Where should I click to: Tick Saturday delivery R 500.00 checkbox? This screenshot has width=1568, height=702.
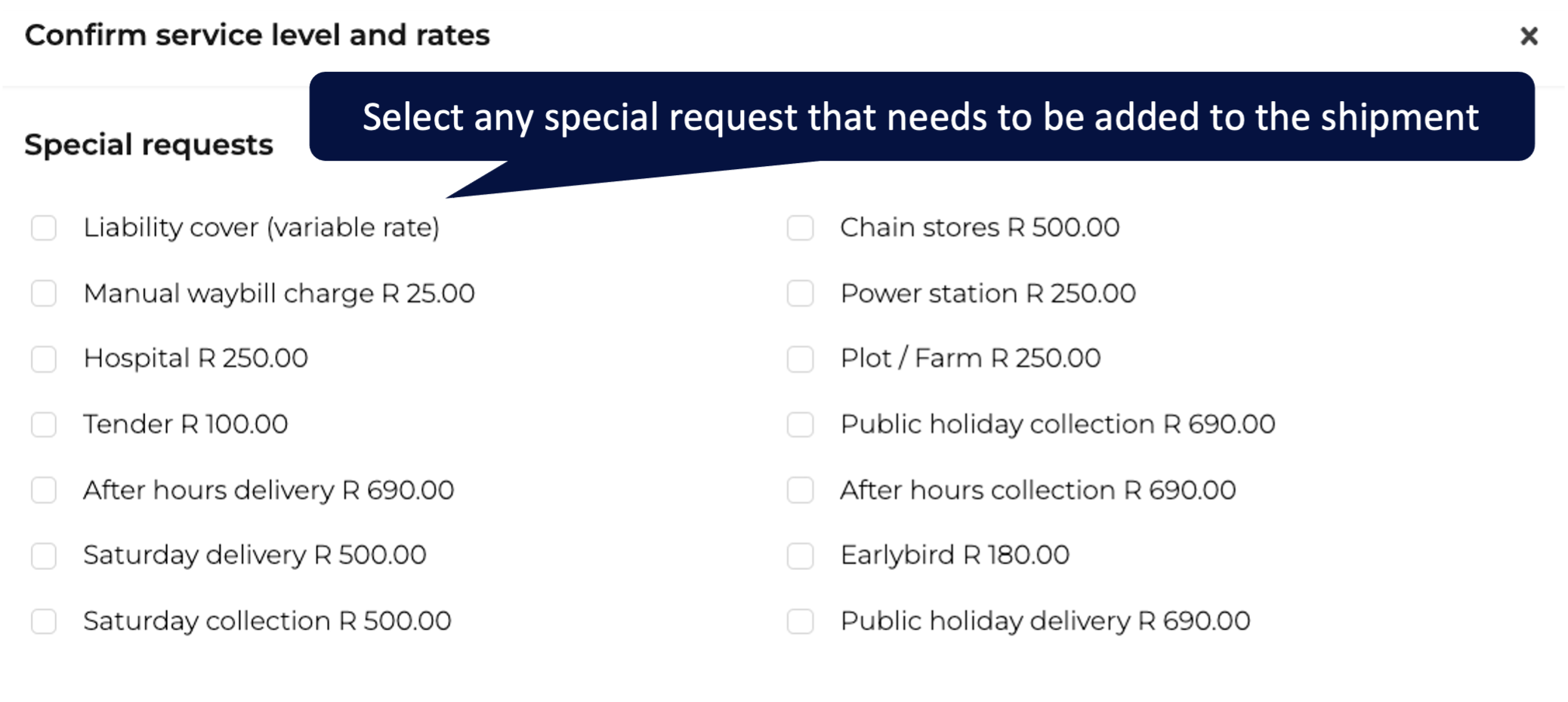(x=44, y=556)
